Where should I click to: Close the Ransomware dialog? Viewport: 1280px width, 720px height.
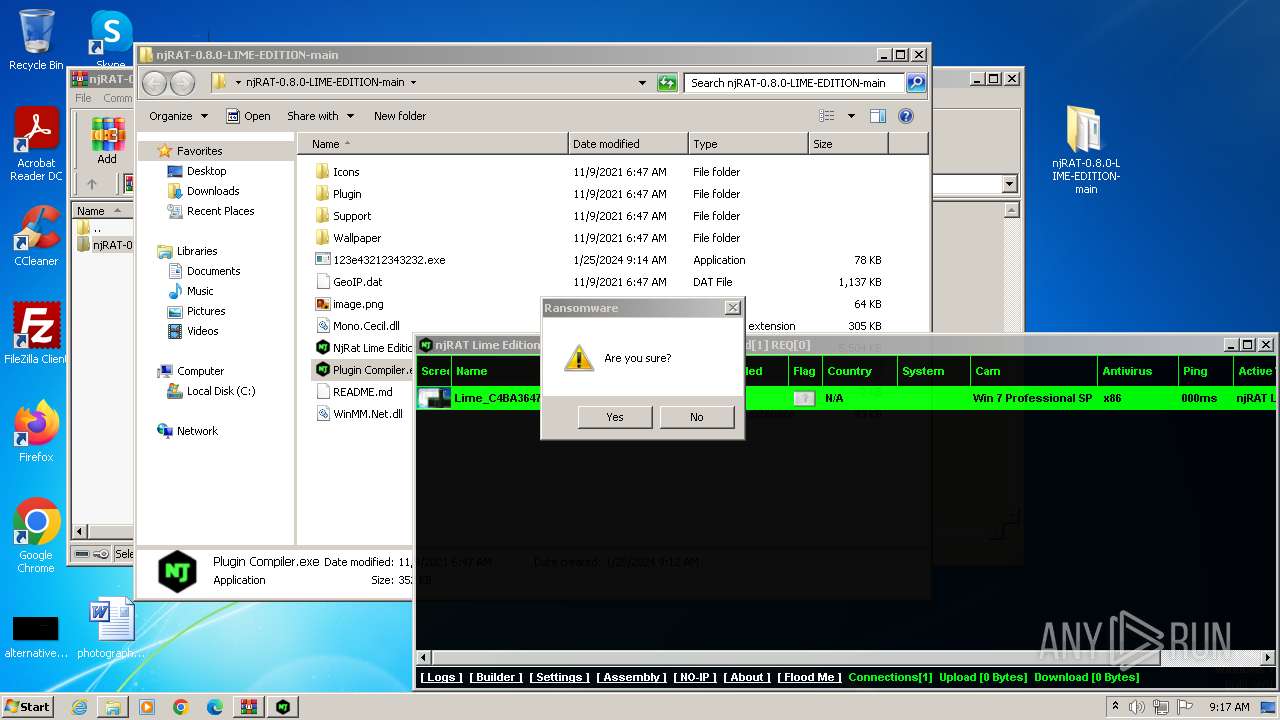tap(732, 308)
